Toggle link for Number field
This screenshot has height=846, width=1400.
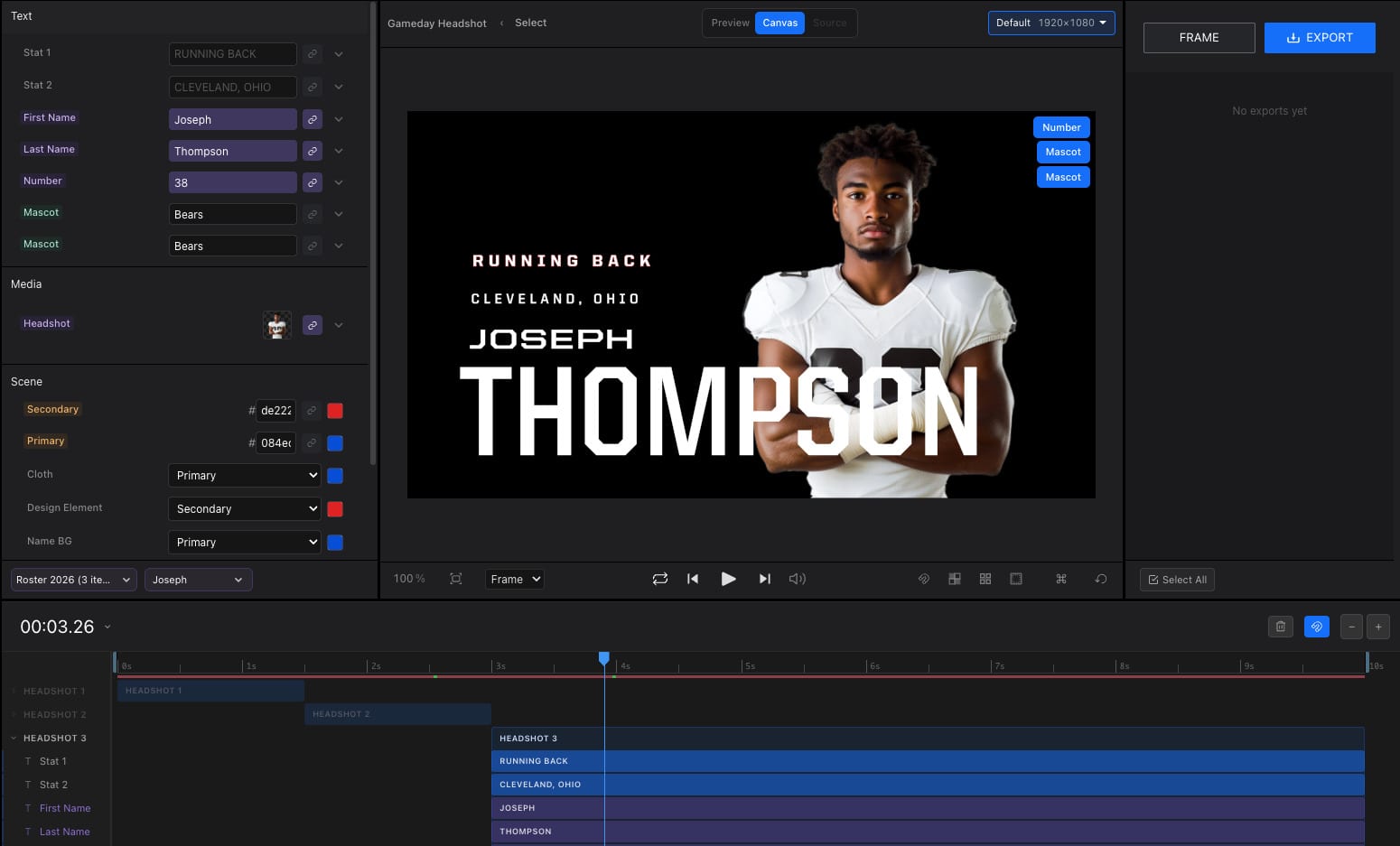click(x=312, y=182)
